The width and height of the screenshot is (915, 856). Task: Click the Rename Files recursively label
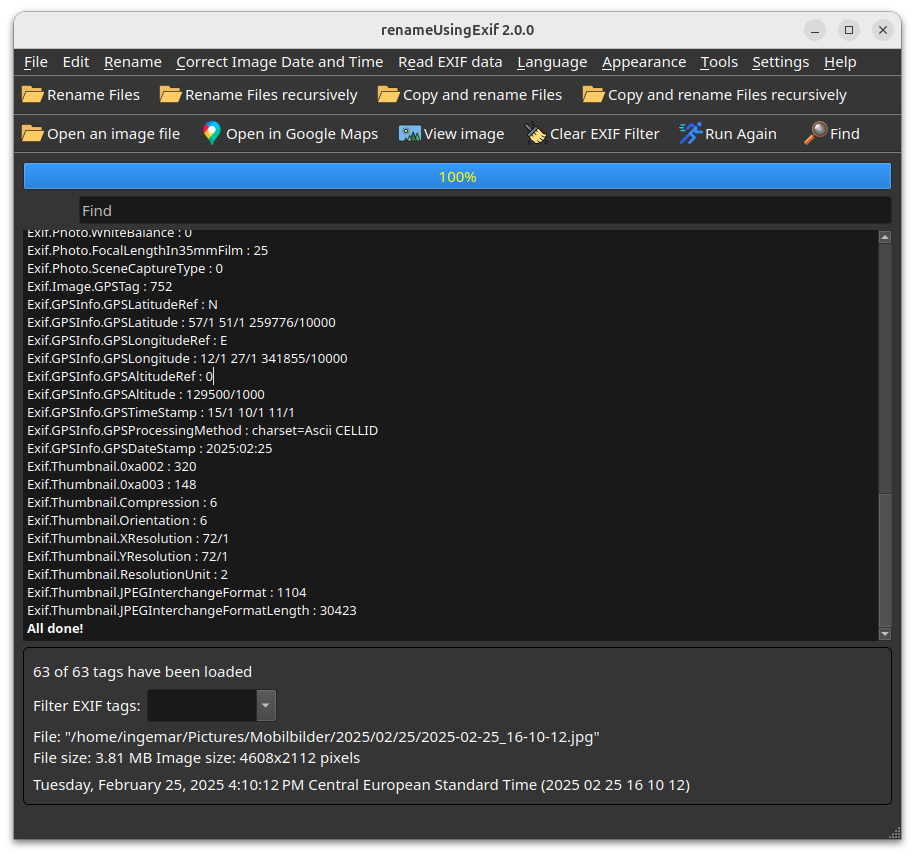click(x=271, y=95)
